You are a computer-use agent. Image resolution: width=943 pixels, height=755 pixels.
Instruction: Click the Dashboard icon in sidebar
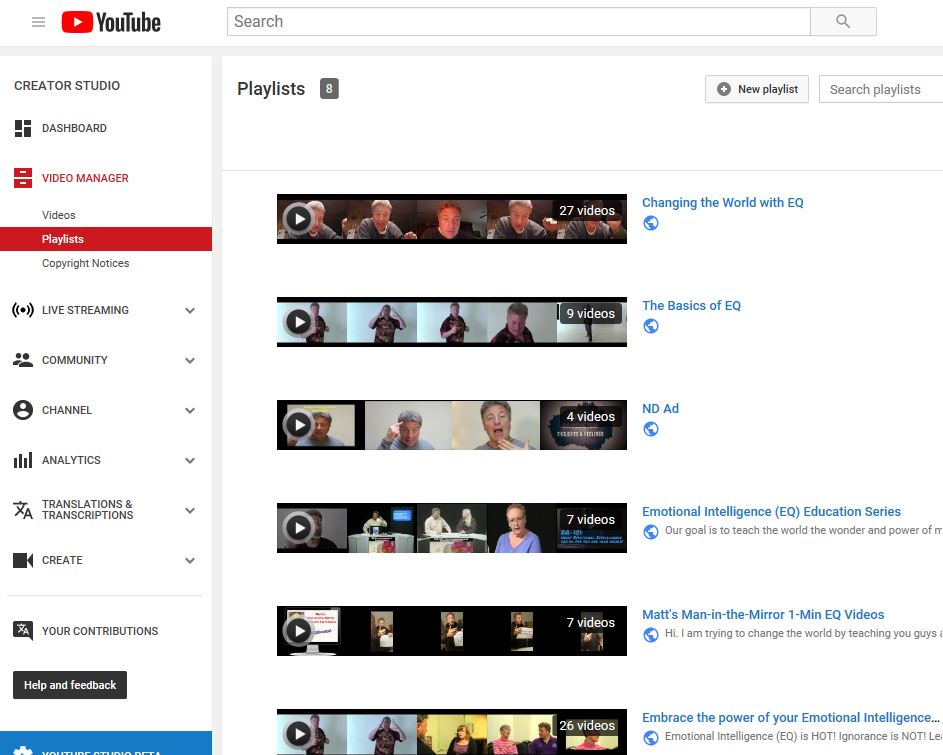pyautogui.click(x=23, y=128)
